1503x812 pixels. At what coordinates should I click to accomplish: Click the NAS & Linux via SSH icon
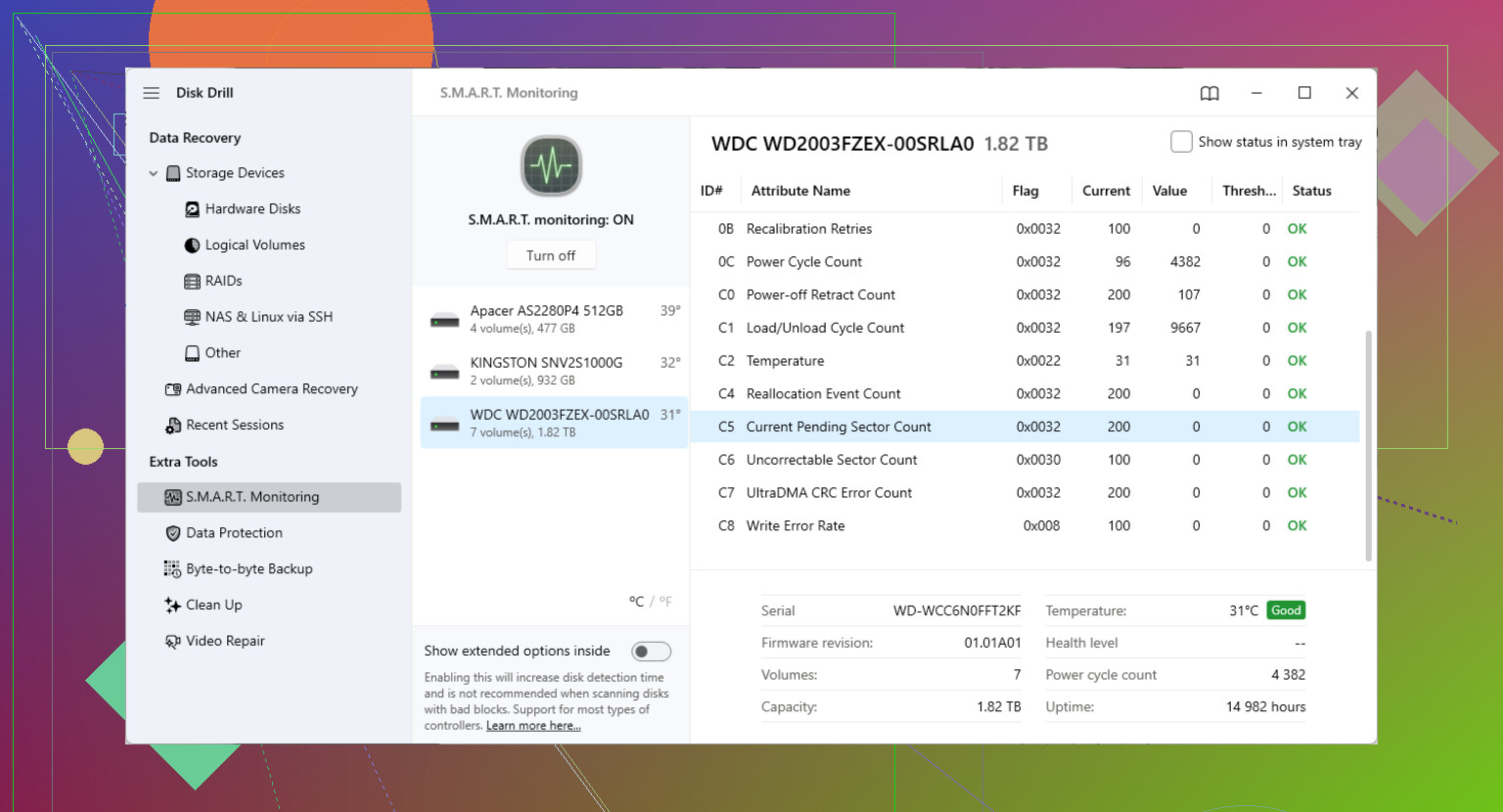point(193,317)
